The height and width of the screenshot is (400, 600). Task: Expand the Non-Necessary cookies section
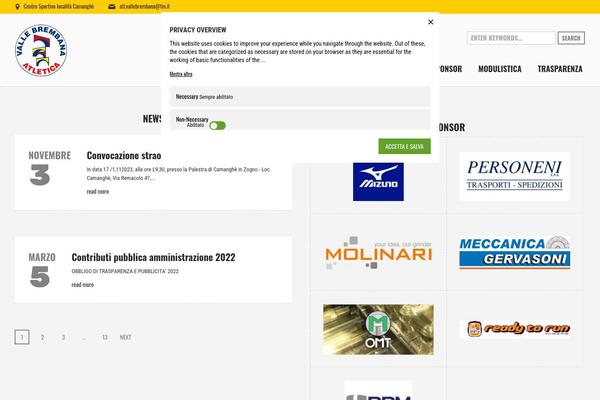300,120
